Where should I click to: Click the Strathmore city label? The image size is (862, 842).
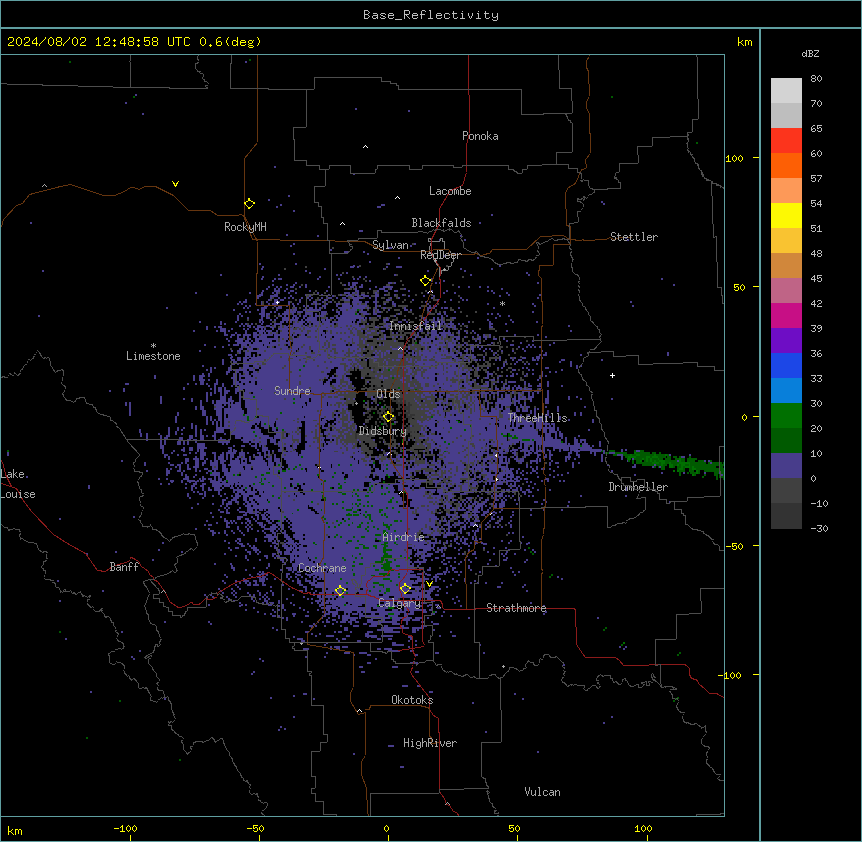(516, 608)
